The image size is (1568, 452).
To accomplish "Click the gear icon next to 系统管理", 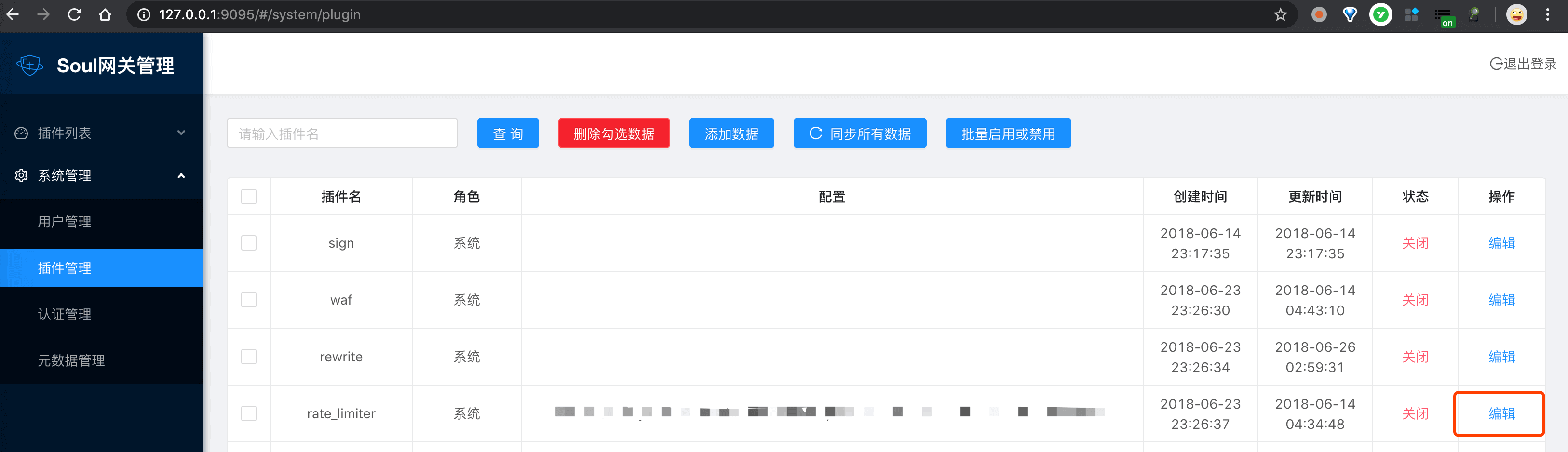I will click(x=21, y=175).
